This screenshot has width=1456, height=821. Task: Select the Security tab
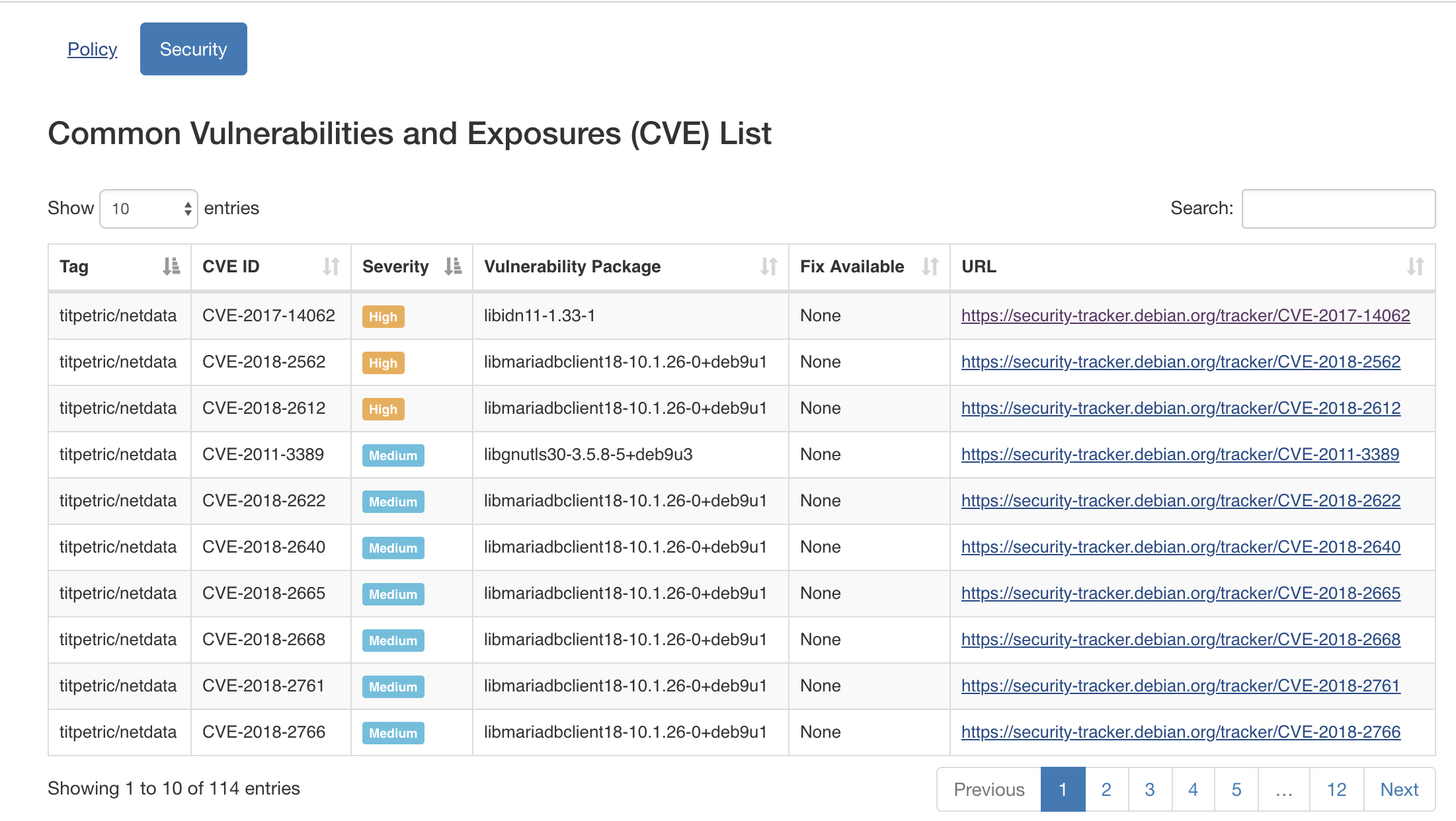194,49
